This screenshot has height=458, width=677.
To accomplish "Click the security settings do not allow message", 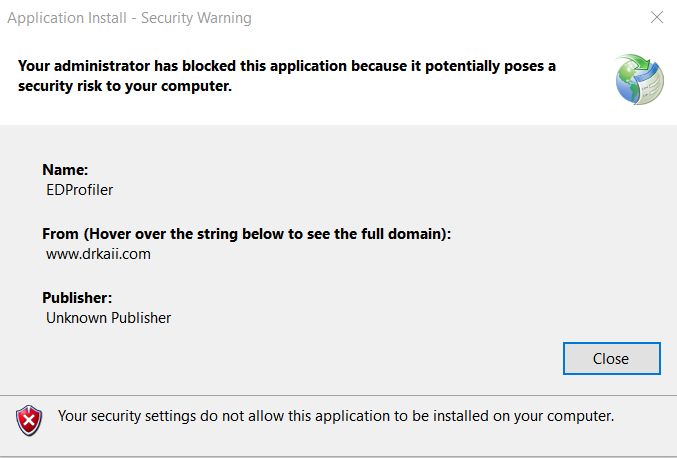I will 336,416.
